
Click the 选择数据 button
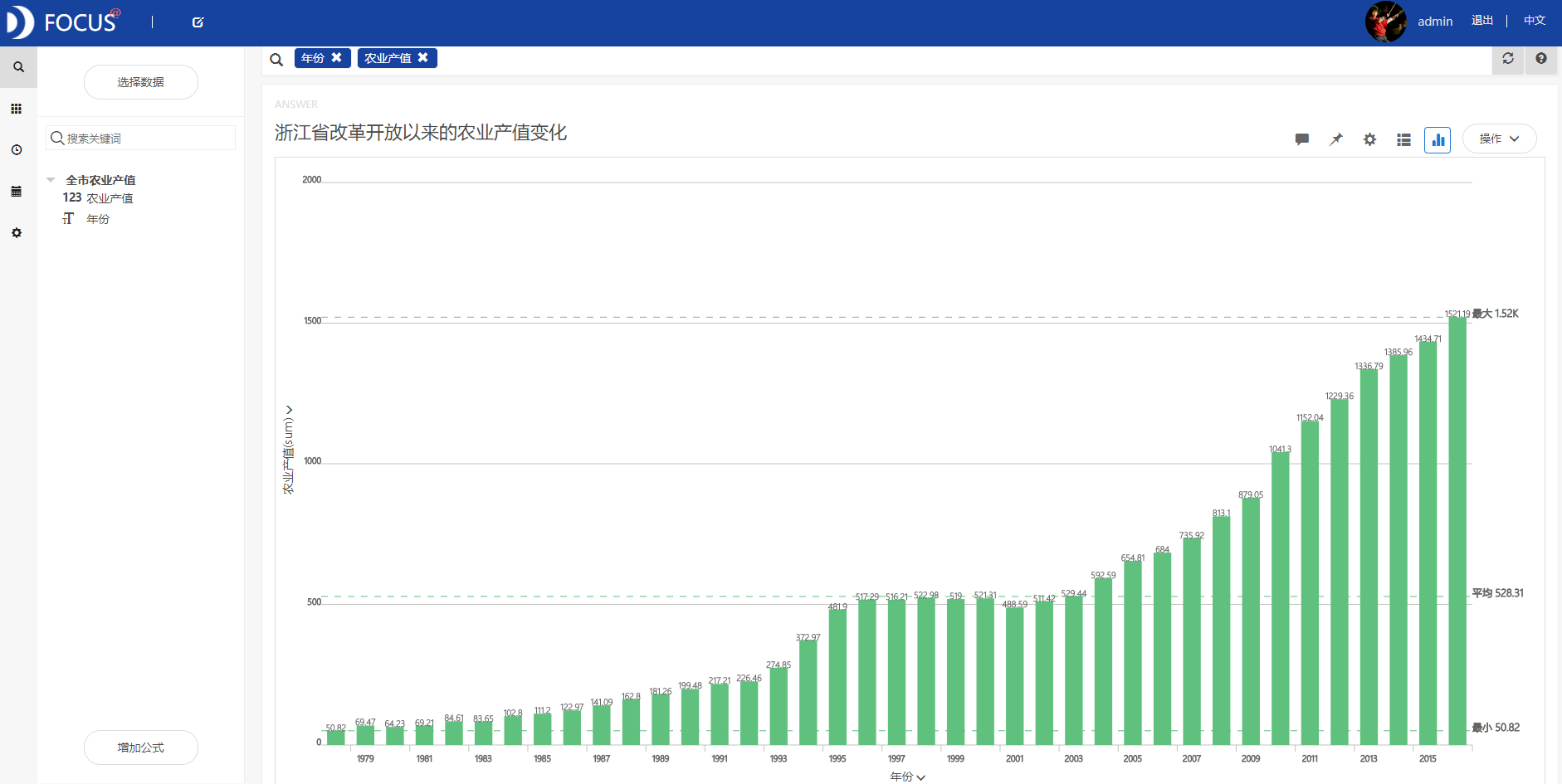click(141, 82)
